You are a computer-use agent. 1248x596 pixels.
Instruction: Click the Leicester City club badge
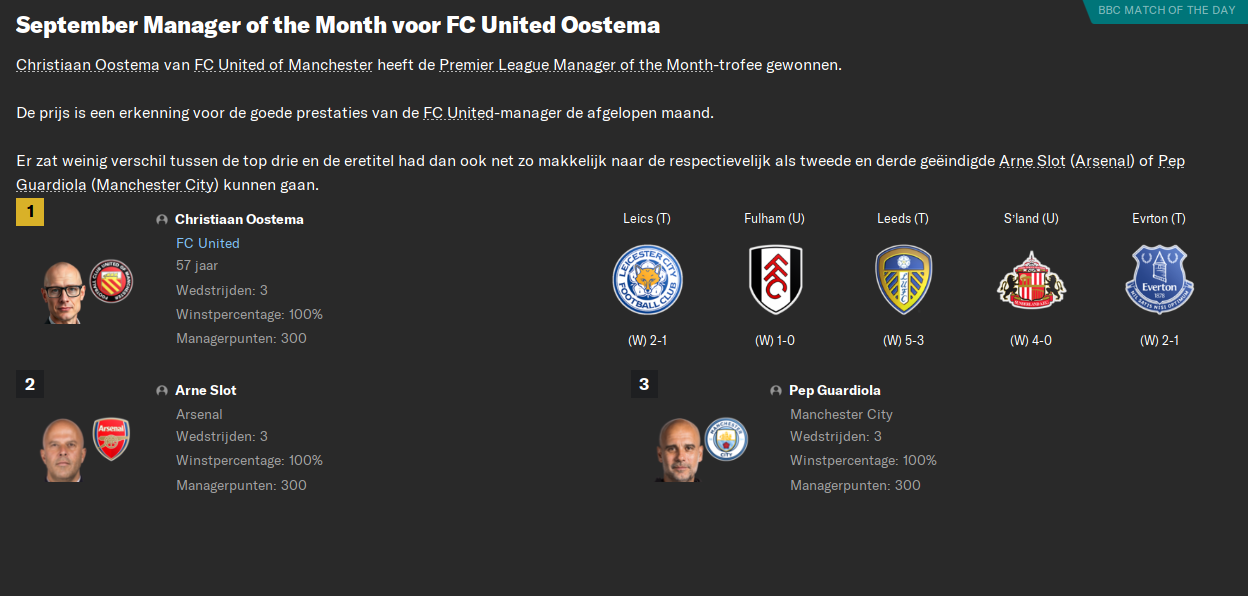647,279
